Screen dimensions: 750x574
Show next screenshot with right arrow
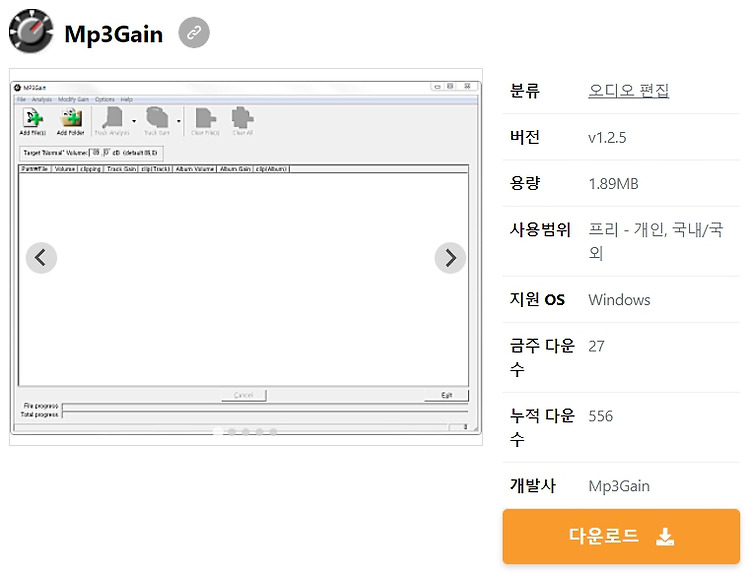point(450,258)
